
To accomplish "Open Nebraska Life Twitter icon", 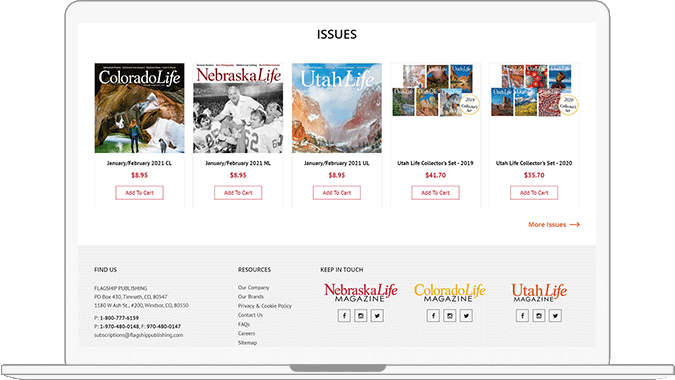I will [377, 315].
